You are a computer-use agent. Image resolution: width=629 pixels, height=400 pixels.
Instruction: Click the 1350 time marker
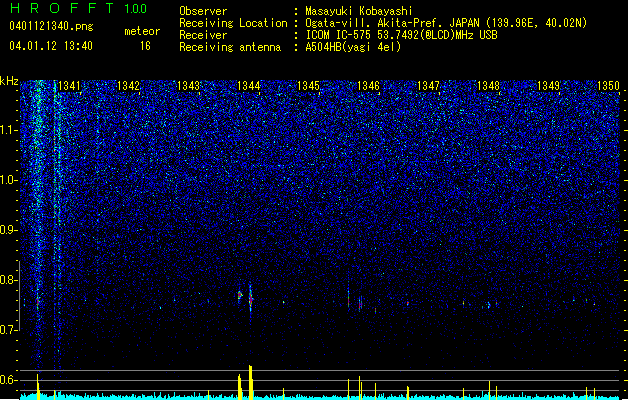pyautogui.click(x=608, y=86)
